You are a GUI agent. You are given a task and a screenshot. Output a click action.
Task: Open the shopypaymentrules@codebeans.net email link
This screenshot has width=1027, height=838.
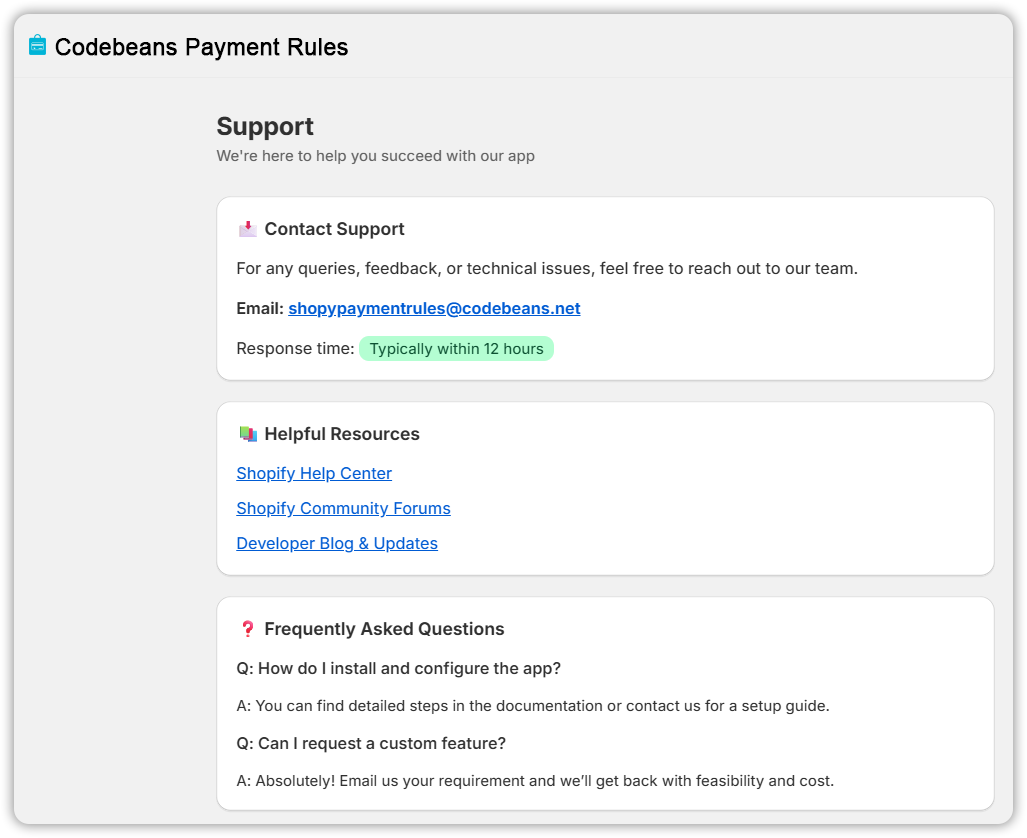point(434,309)
